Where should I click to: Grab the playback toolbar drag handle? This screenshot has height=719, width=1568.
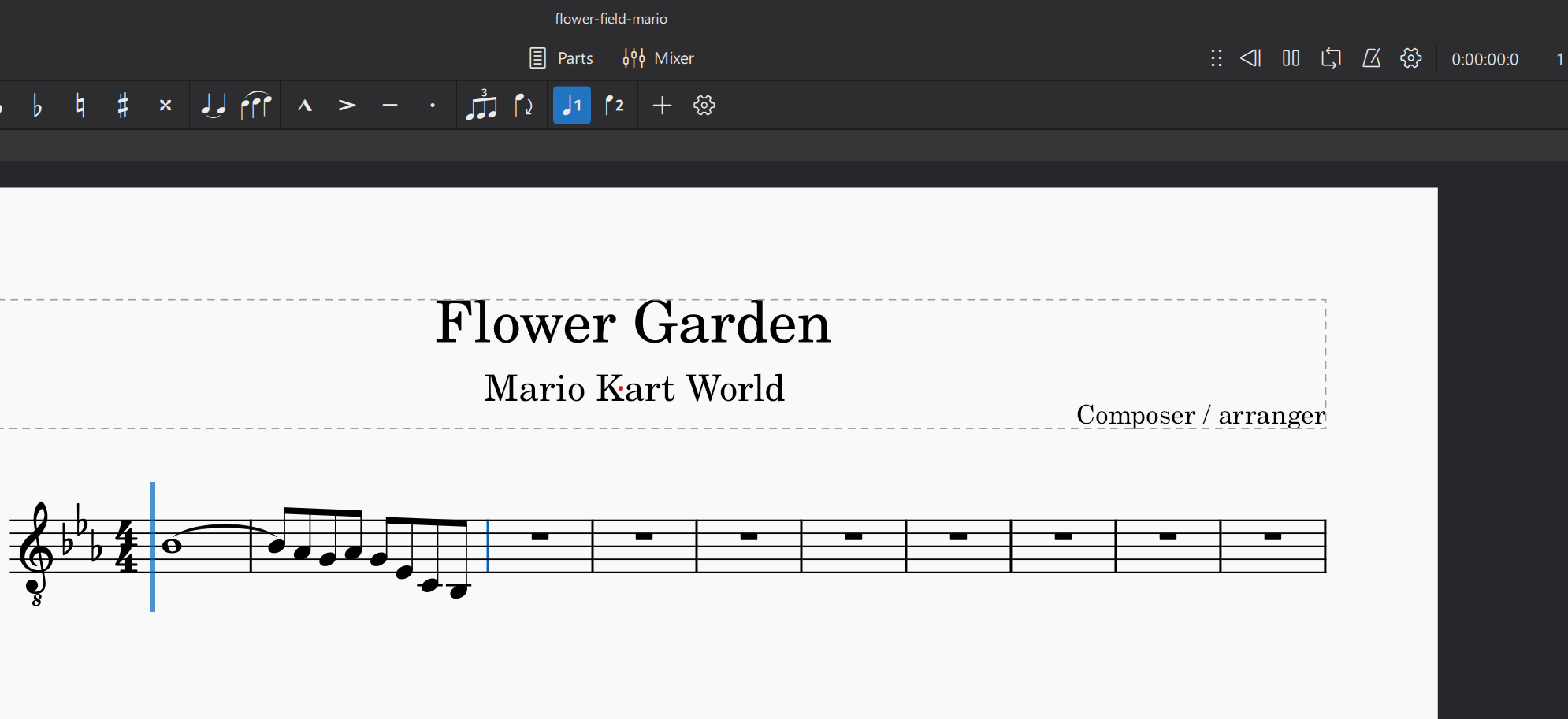(x=1217, y=58)
